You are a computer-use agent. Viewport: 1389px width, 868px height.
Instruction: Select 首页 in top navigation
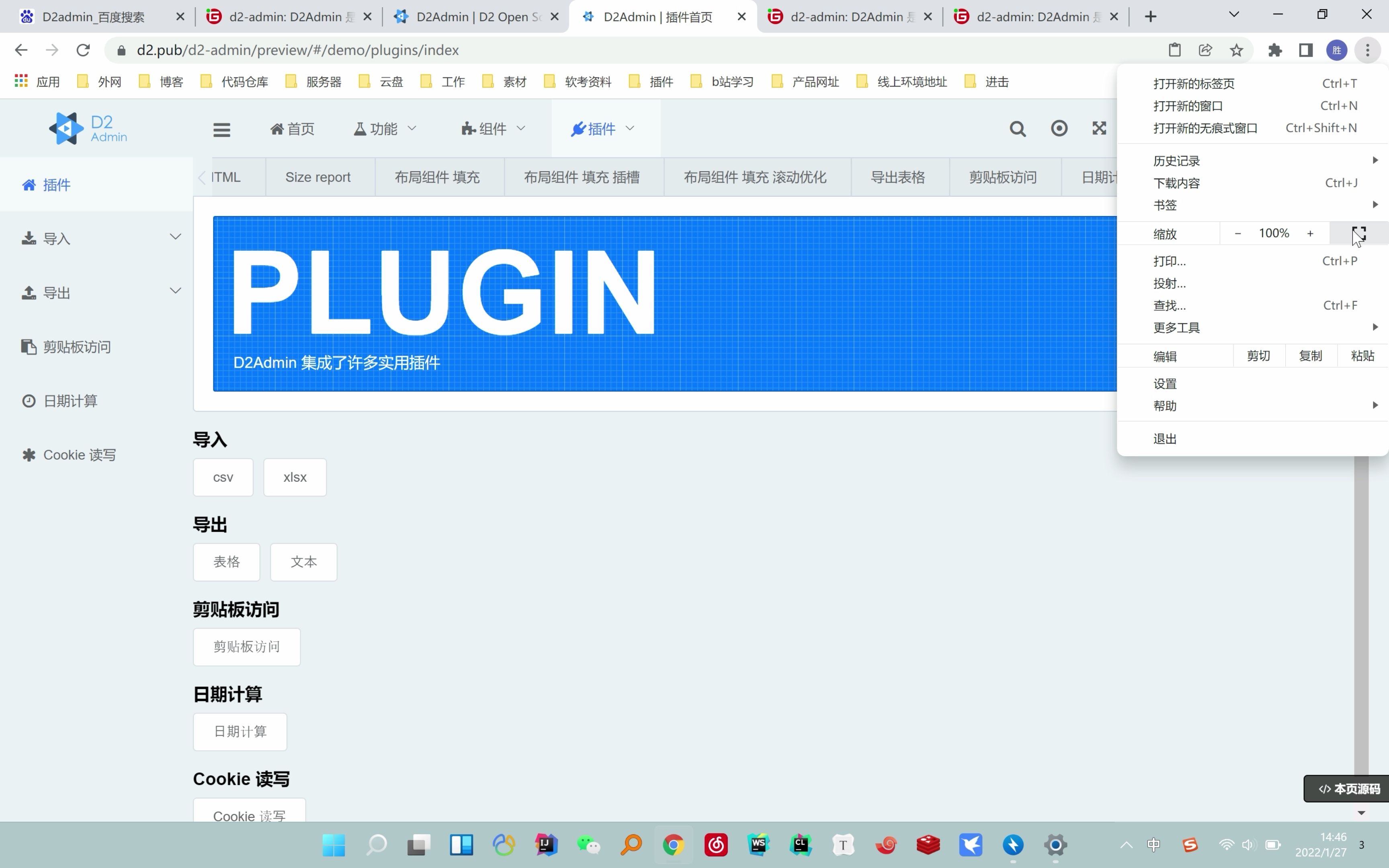click(x=292, y=129)
